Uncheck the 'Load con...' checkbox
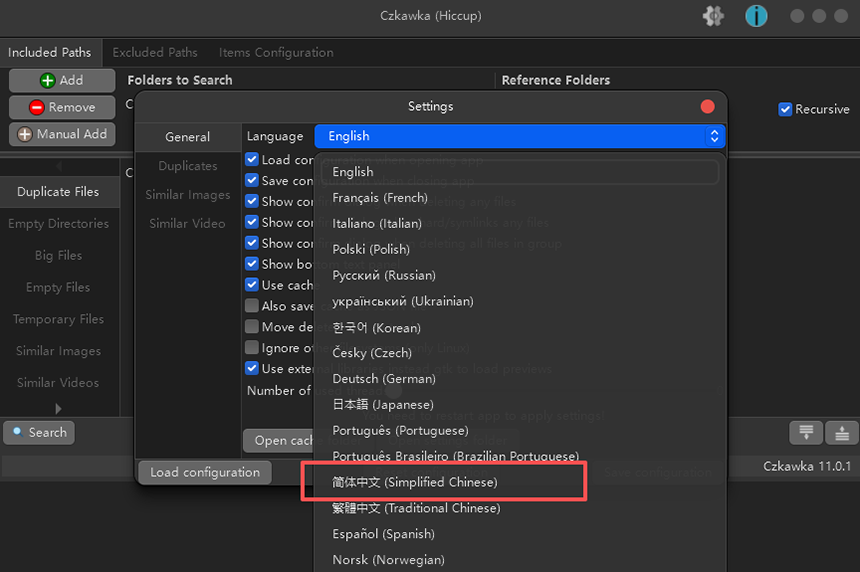Screen dimensions: 860x572 tap(252, 159)
